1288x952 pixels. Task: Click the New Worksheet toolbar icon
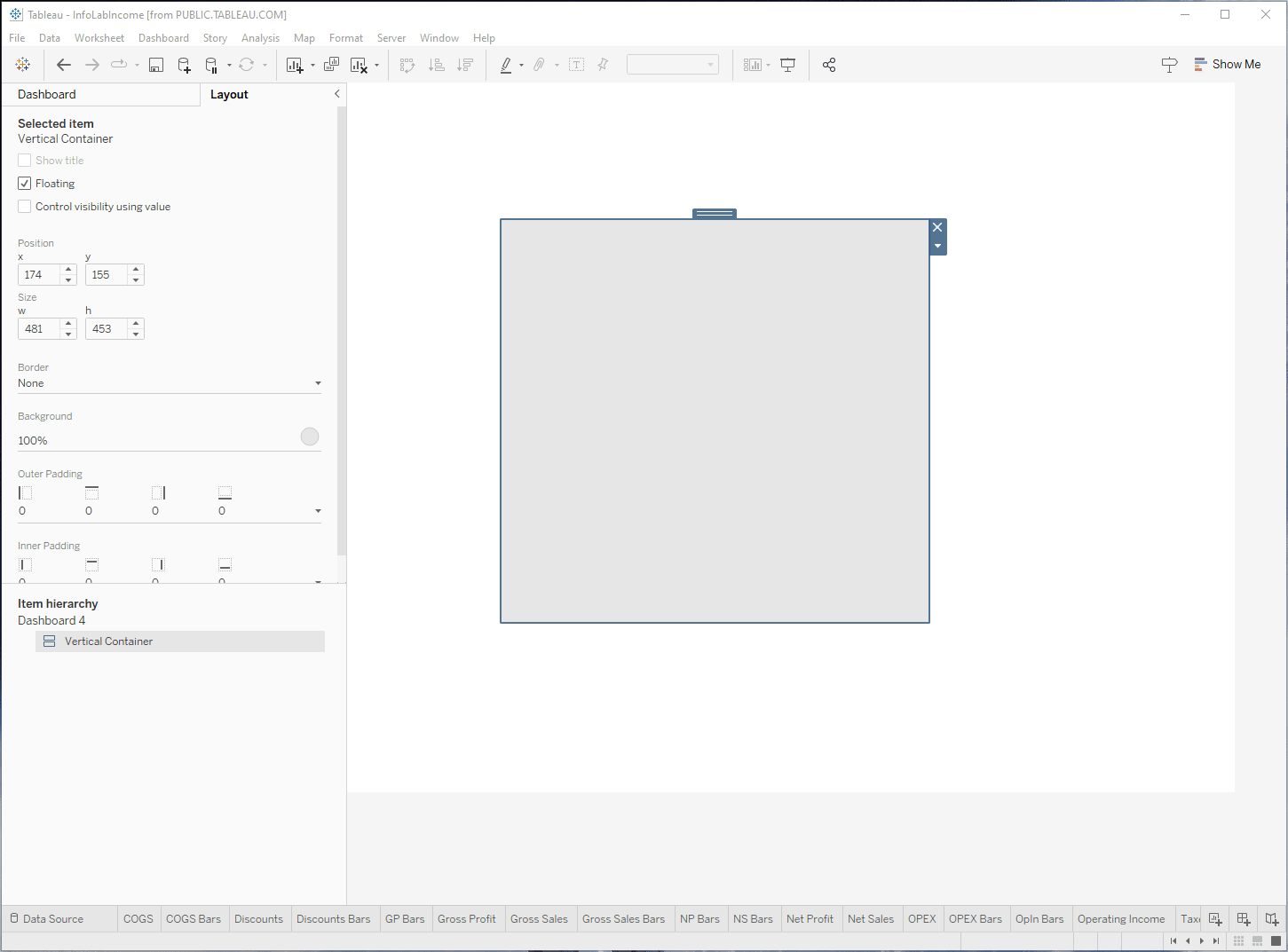click(x=295, y=65)
